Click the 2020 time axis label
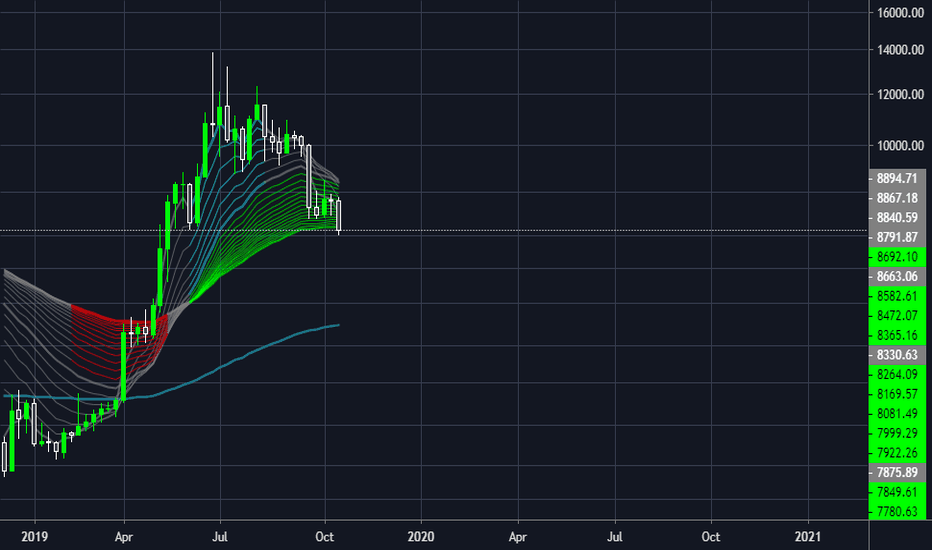Viewport: 932px width, 550px height. tap(421, 537)
